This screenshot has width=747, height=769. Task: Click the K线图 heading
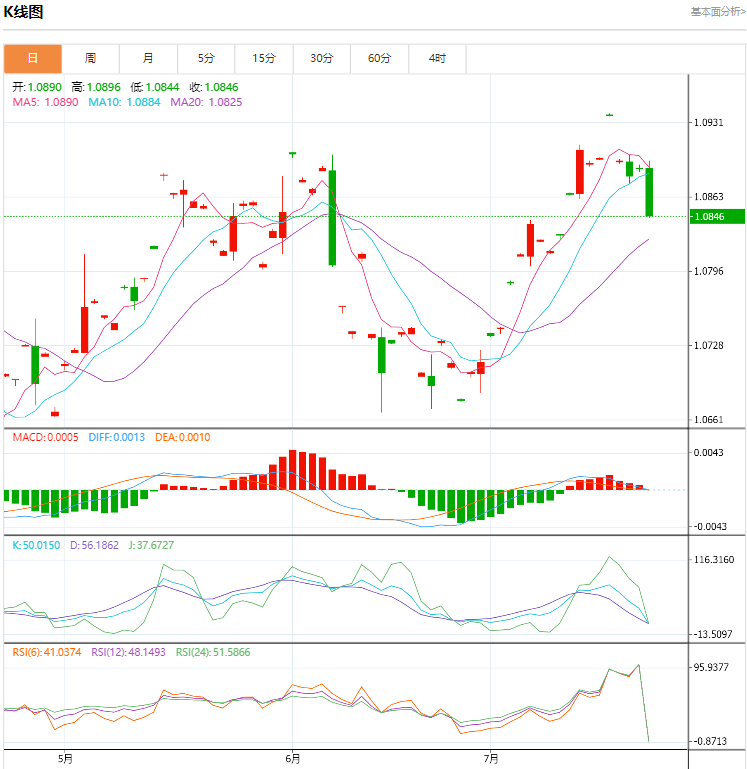[23, 12]
